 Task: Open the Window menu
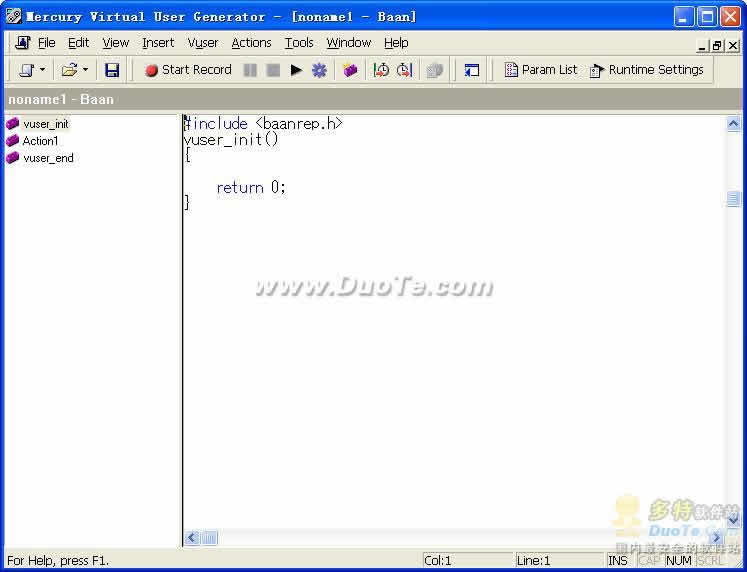coord(349,43)
